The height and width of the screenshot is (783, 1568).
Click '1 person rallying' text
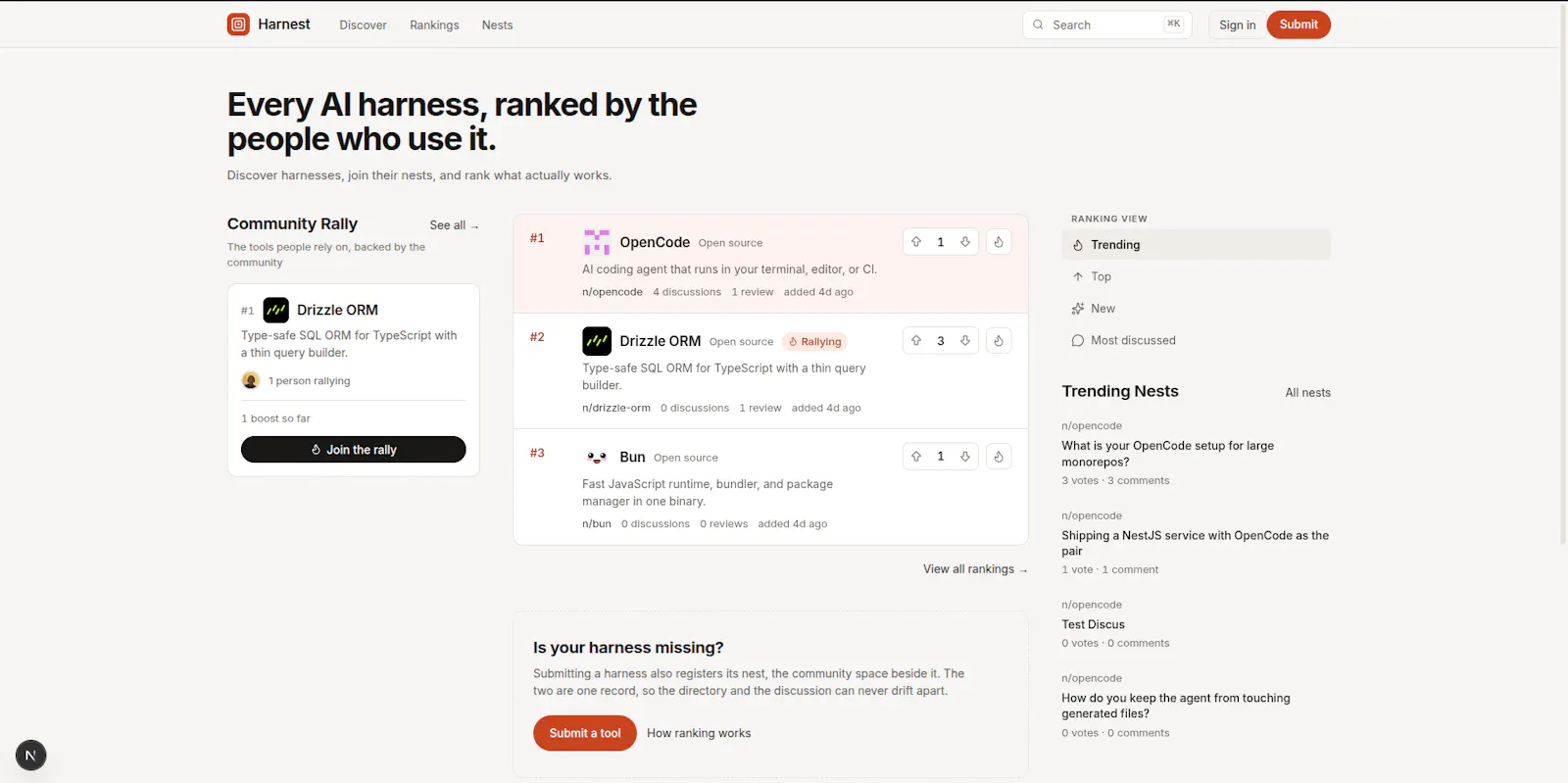coord(309,381)
